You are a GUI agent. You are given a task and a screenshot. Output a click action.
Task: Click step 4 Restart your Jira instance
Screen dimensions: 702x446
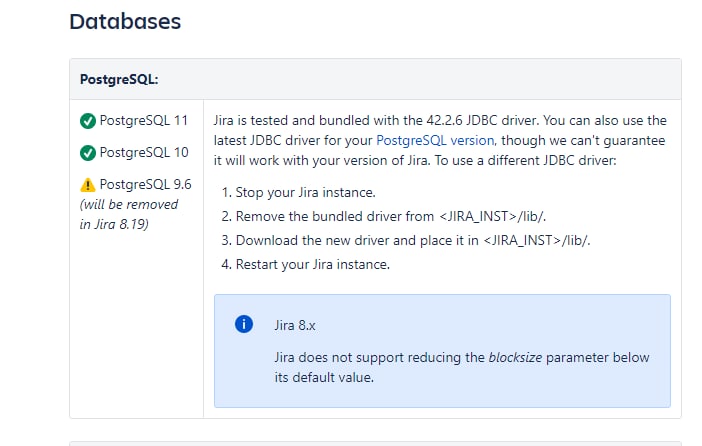click(x=306, y=265)
